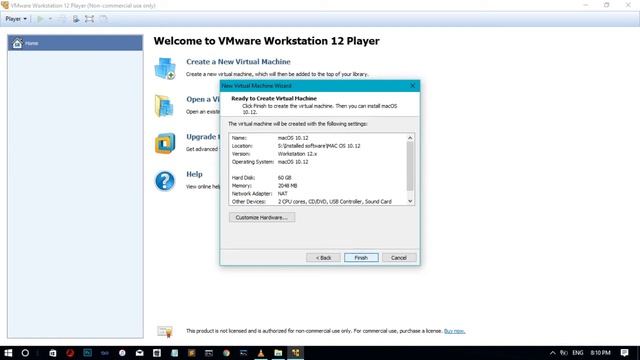640x360 pixels.
Task: Select Home in the library sidebar
Action: [x=75, y=43]
